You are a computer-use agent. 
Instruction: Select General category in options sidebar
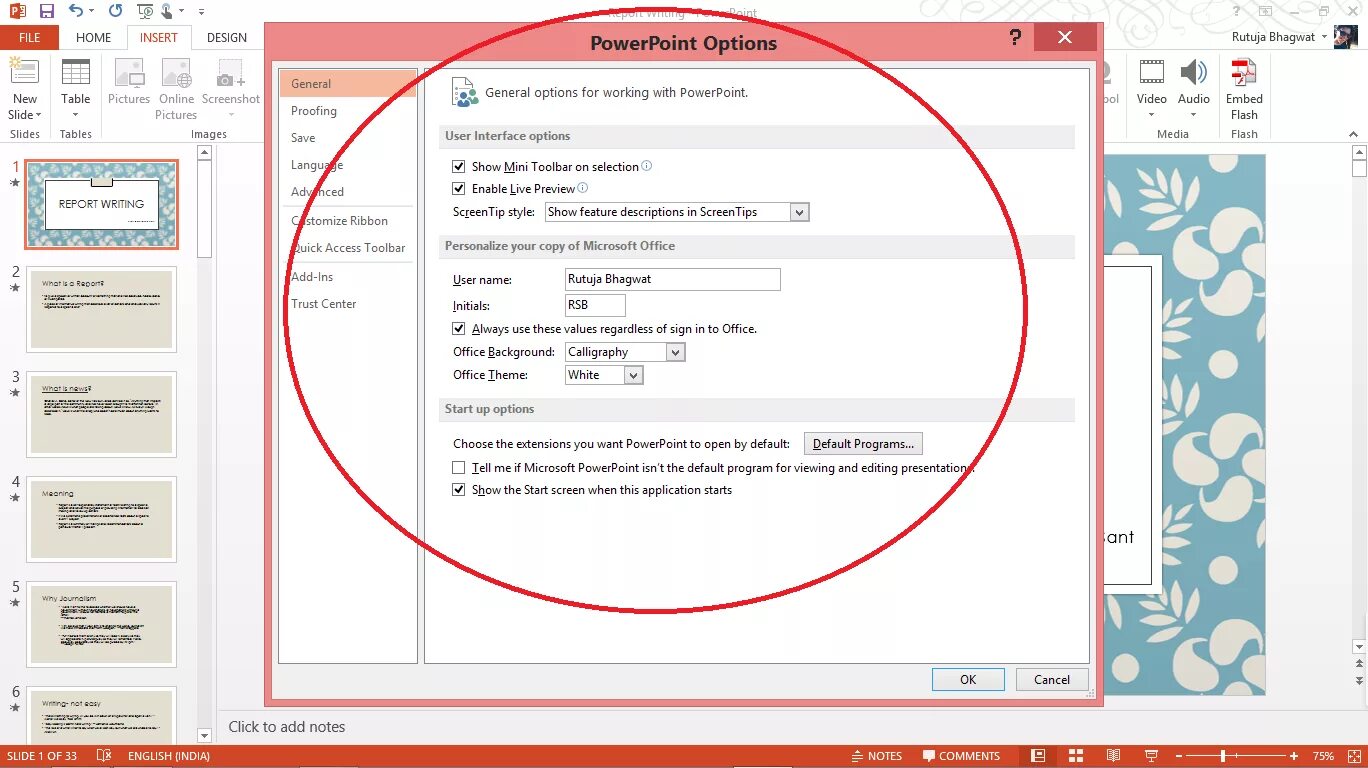(347, 84)
